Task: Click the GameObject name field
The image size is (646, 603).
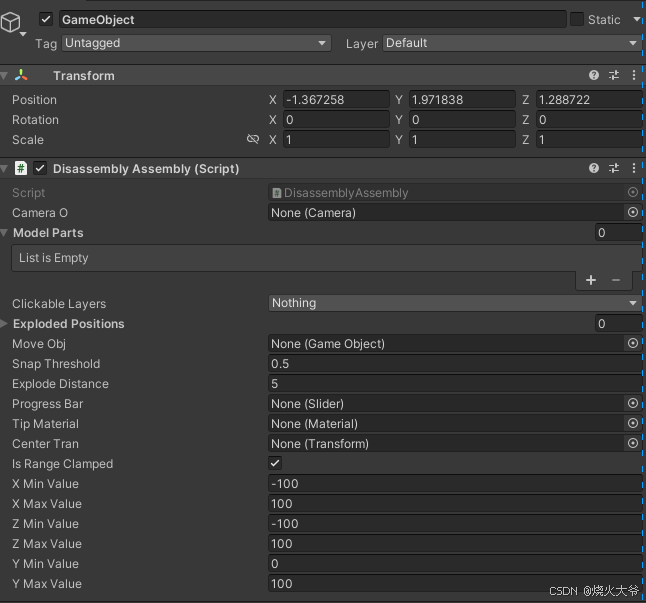Action: pos(313,19)
